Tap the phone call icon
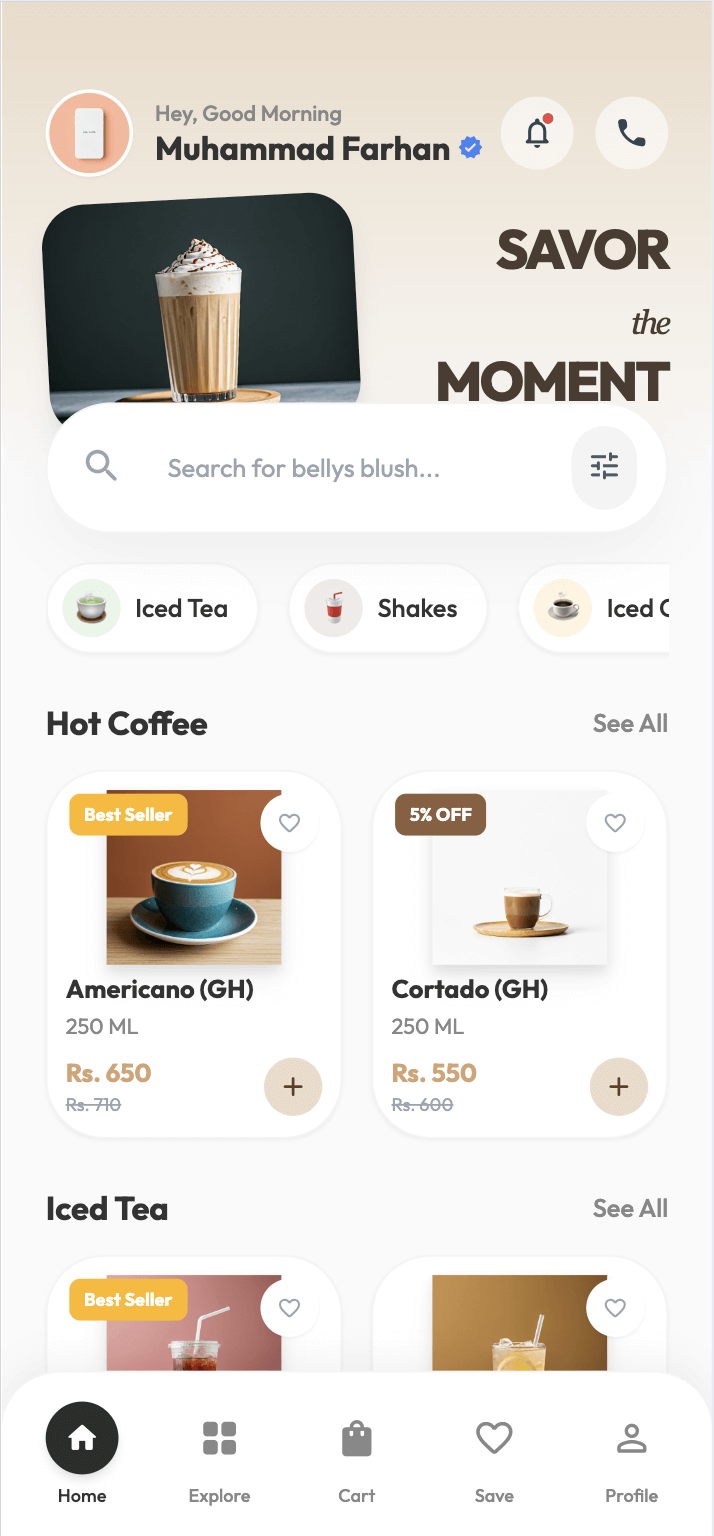This screenshot has width=714, height=1536. coord(631,133)
